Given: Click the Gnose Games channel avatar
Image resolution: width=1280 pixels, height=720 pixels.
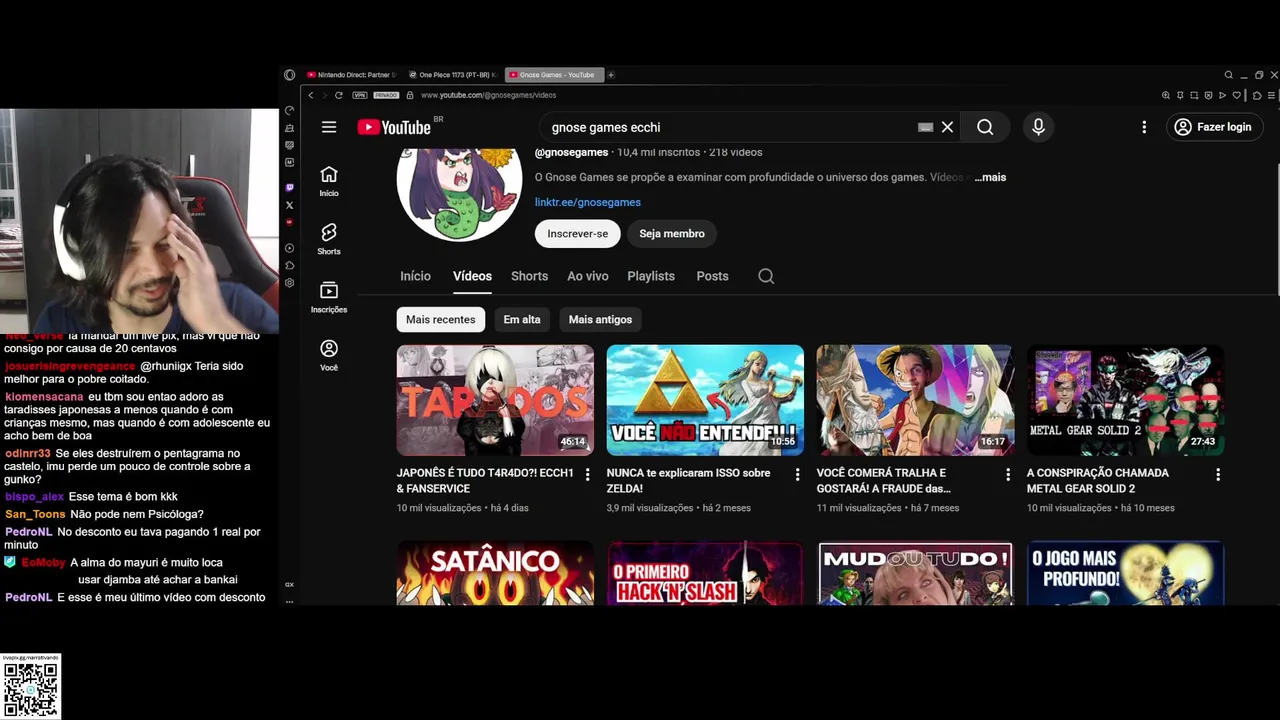Looking at the screenshot, I should point(459,194).
